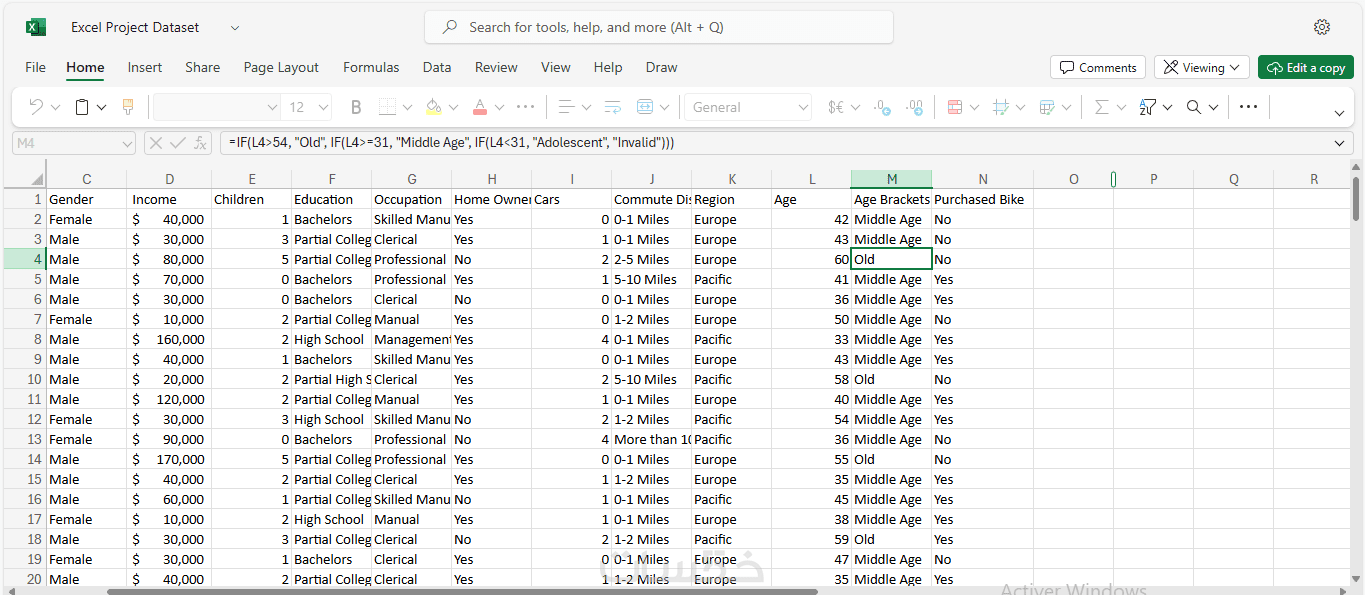Click the Find magnifier icon in ribbon
The image size is (1365, 595).
point(1194,107)
